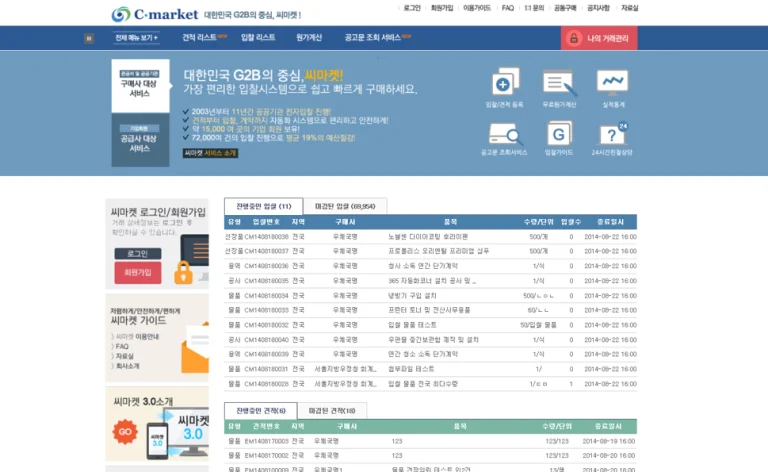This screenshot has height=472, width=768.
Task: Open bid CM1408180037 row
Action: pos(431,251)
